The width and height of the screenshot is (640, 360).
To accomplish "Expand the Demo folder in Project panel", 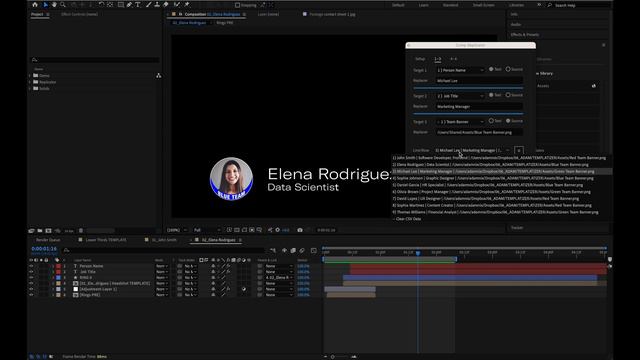I will (30, 76).
